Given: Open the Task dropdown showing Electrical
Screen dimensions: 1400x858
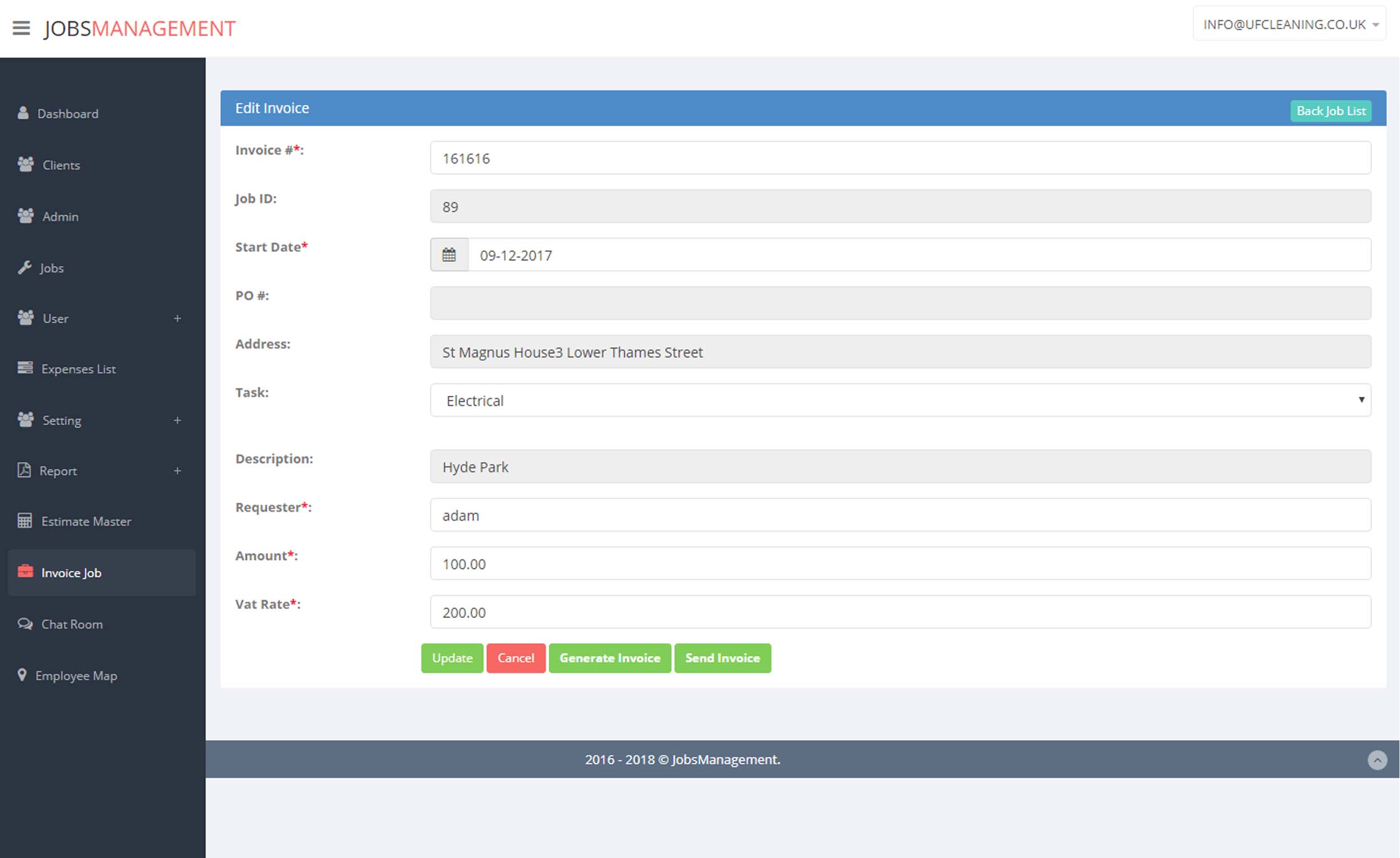Looking at the screenshot, I should tap(900, 400).
